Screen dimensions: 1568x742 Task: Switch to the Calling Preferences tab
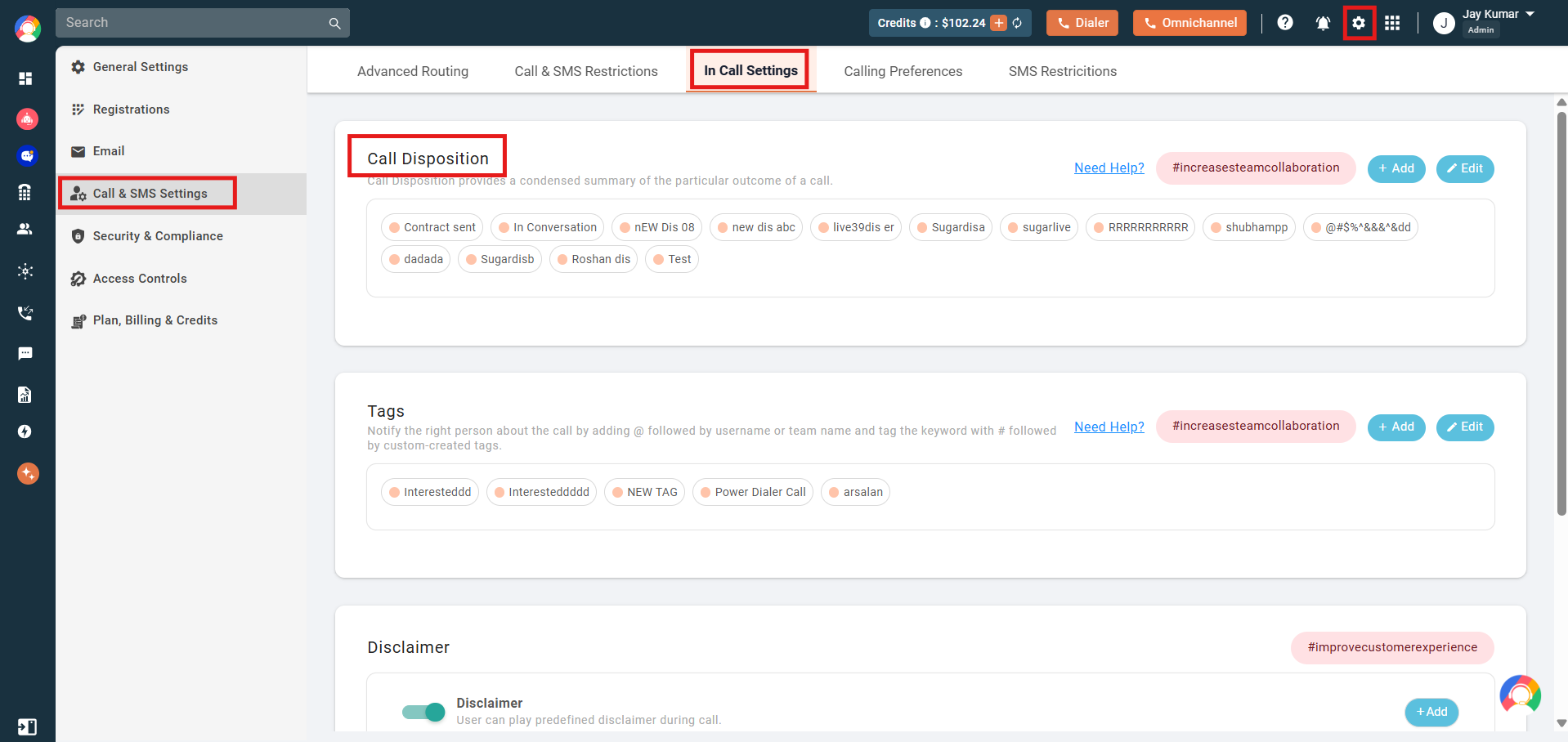point(903,71)
